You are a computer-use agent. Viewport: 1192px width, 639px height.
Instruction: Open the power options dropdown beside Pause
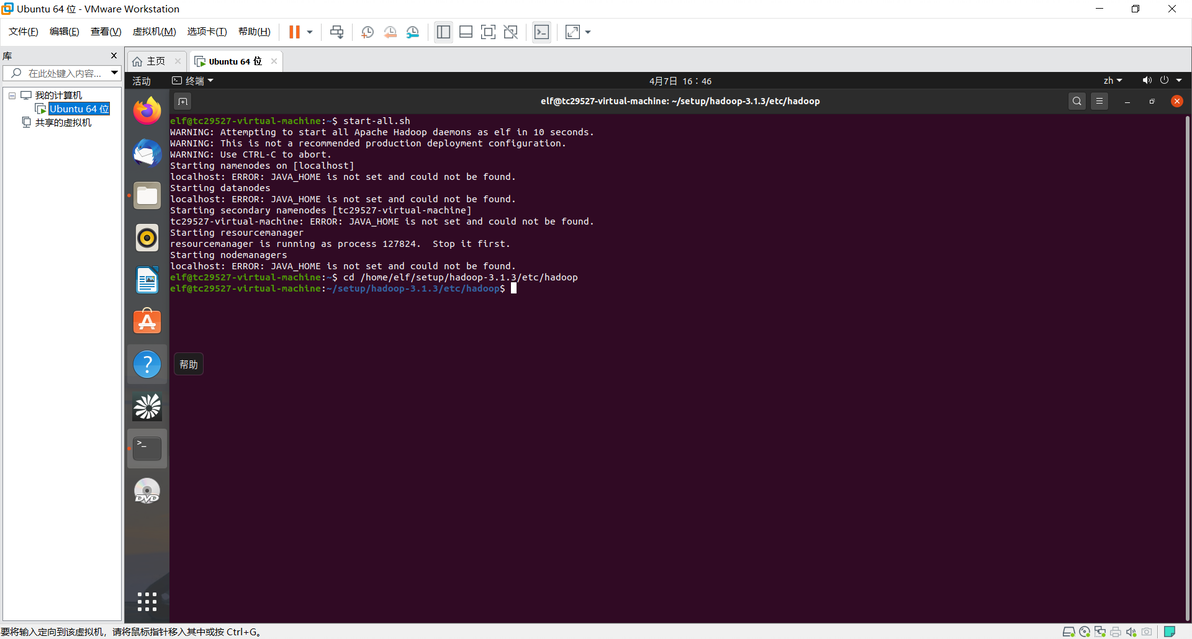pos(309,32)
